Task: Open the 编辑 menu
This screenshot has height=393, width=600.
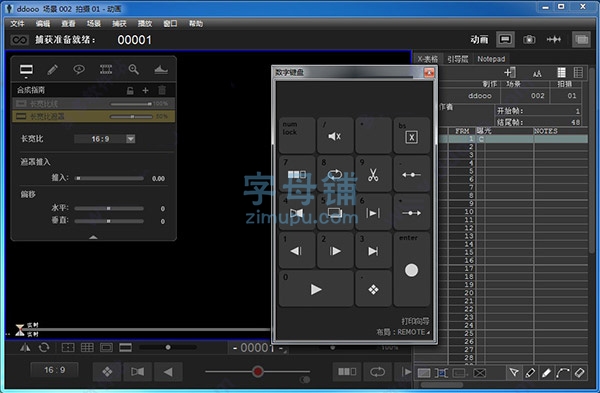Action: tap(43, 24)
